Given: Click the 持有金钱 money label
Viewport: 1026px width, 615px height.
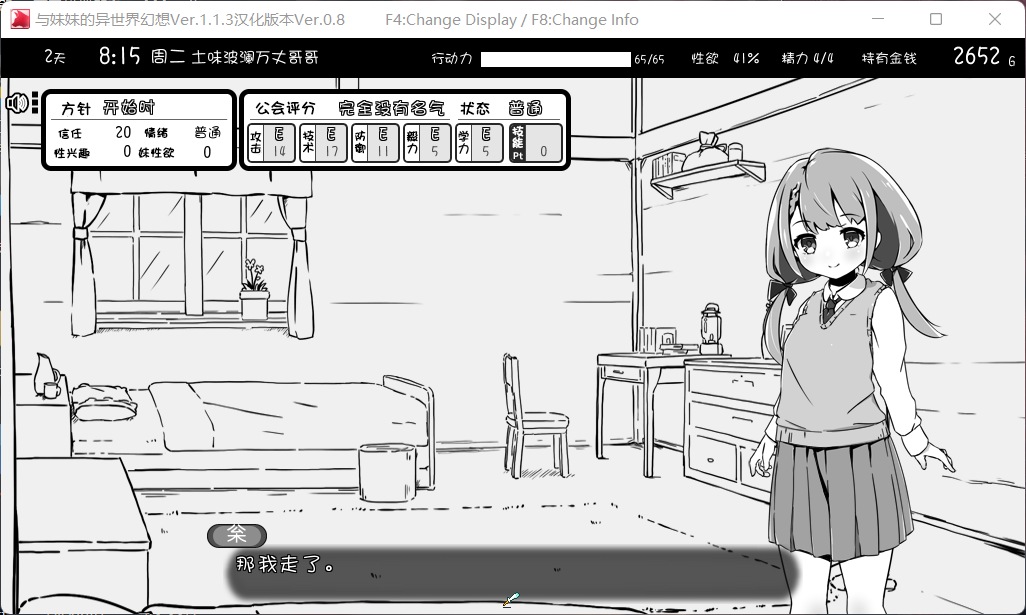Looking at the screenshot, I should [x=889, y=58].
